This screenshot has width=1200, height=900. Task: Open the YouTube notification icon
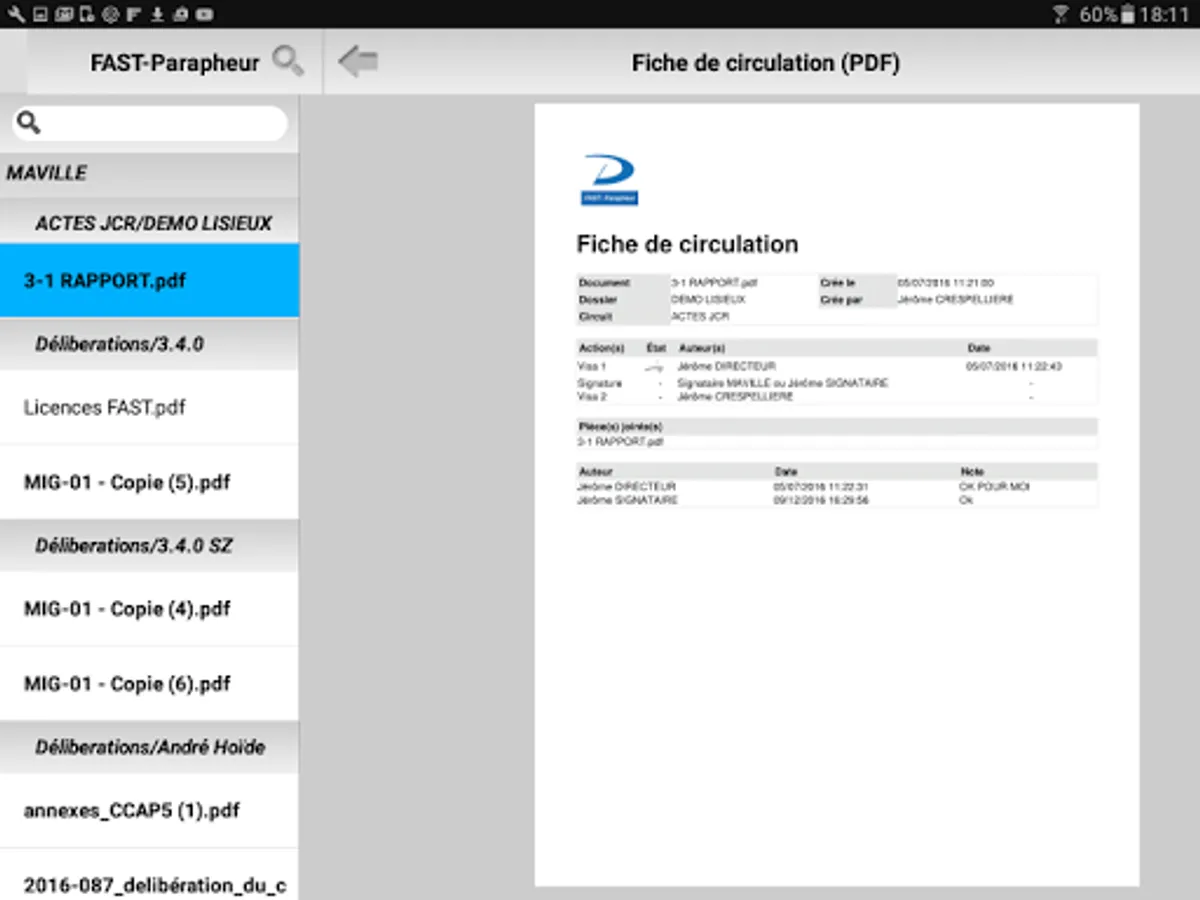point(205,14)
